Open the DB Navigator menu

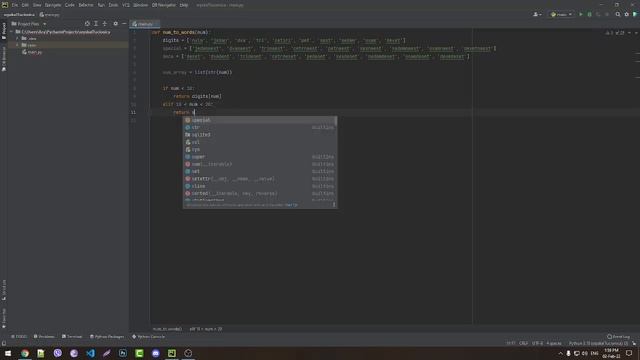pos(164,5)
